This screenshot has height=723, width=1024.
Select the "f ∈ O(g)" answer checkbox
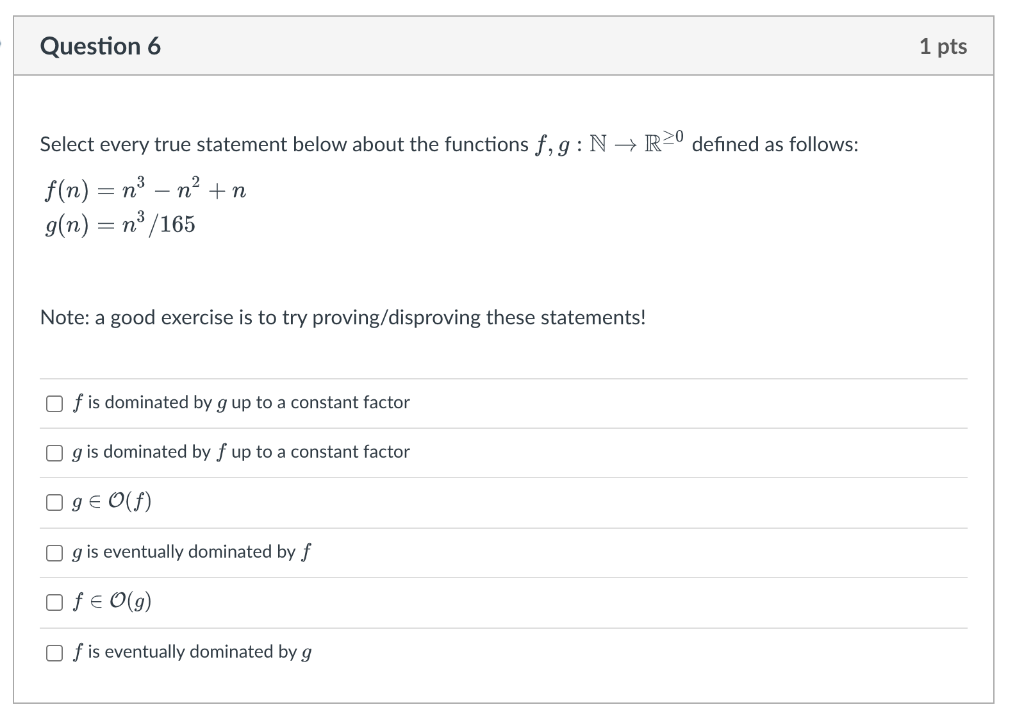(53, 602)
